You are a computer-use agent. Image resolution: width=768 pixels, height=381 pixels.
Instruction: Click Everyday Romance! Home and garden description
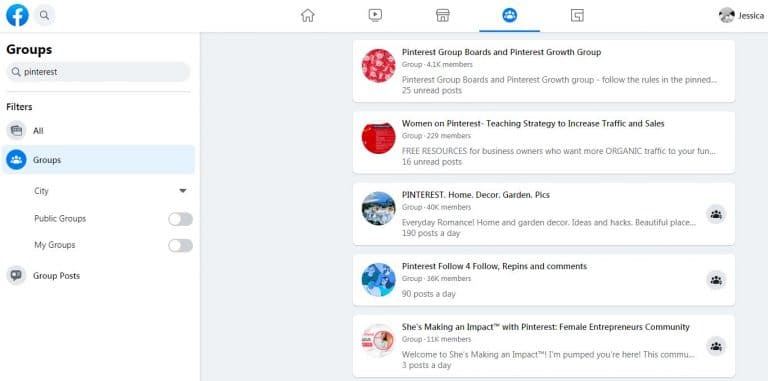549,222
